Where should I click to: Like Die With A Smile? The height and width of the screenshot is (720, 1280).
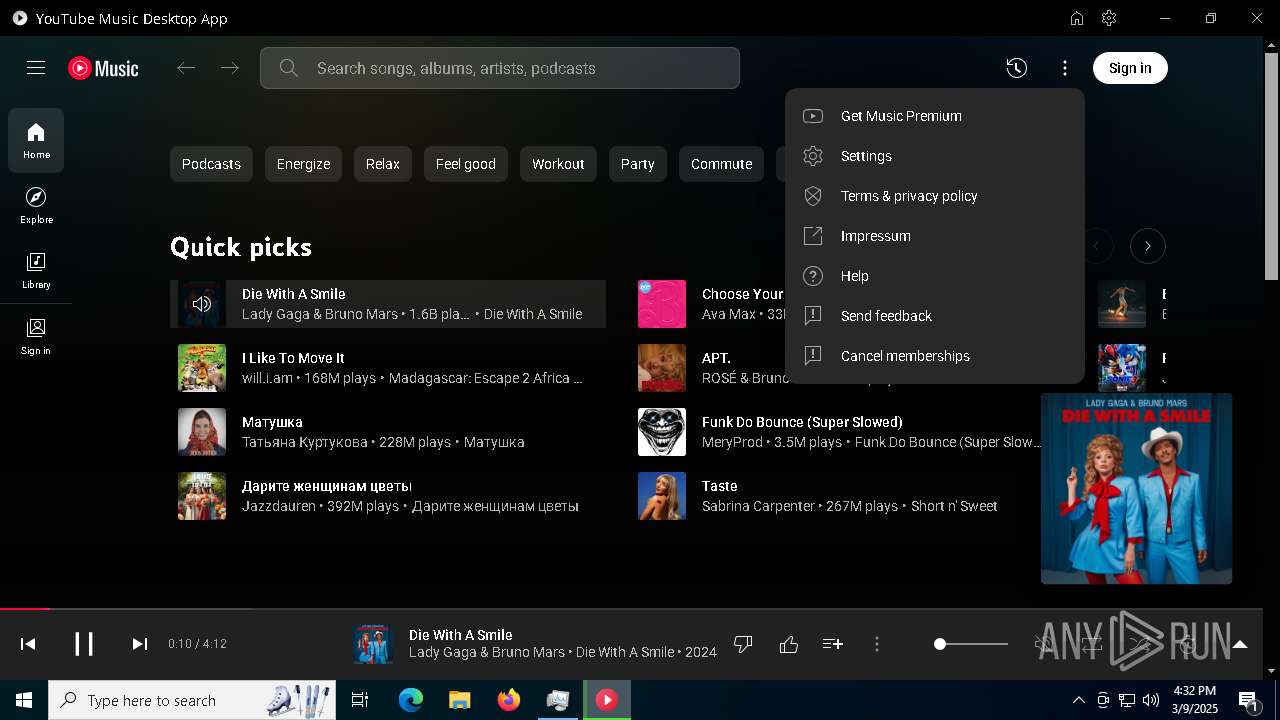(x=789, y=644)
